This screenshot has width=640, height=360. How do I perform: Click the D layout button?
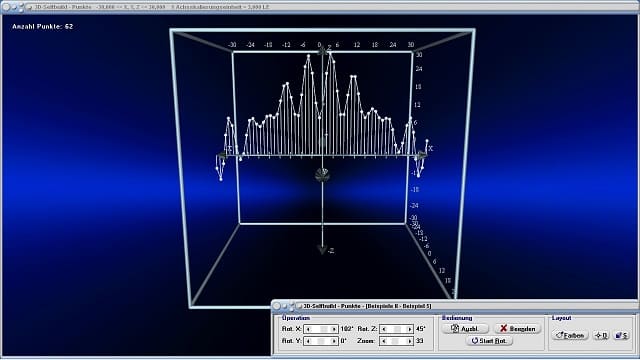click(x=601, y=335)
